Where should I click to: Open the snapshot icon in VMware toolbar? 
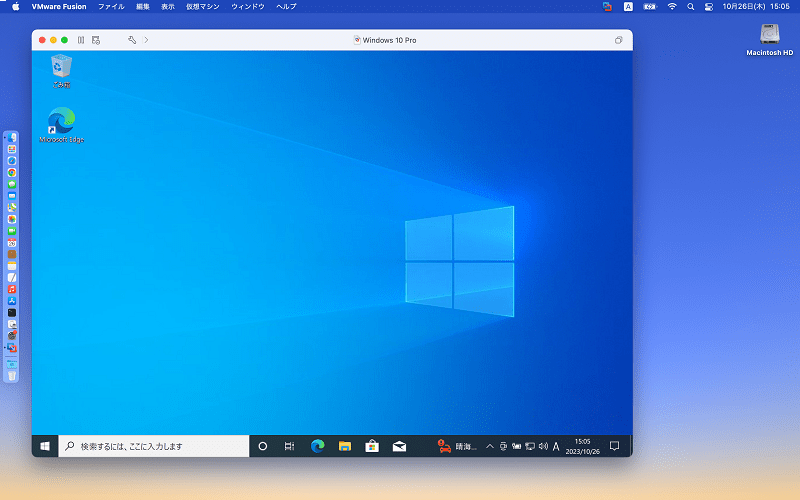pyautogui.click(x=96, y=40)
